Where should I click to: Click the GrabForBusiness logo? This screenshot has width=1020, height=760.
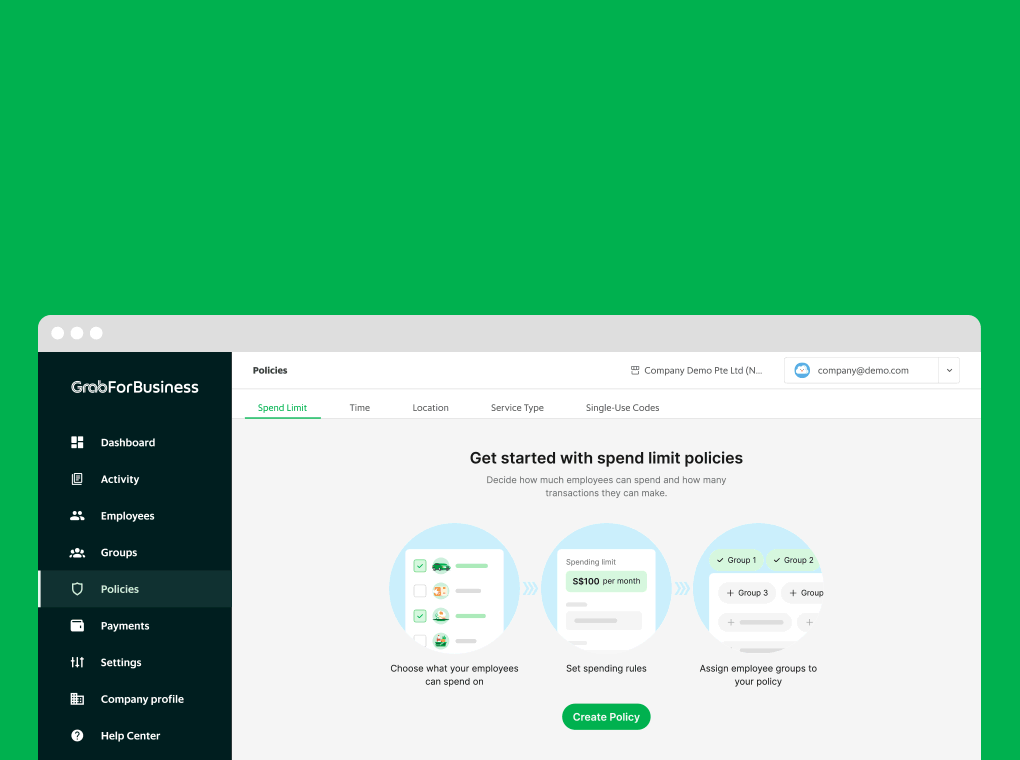(135, 386)
